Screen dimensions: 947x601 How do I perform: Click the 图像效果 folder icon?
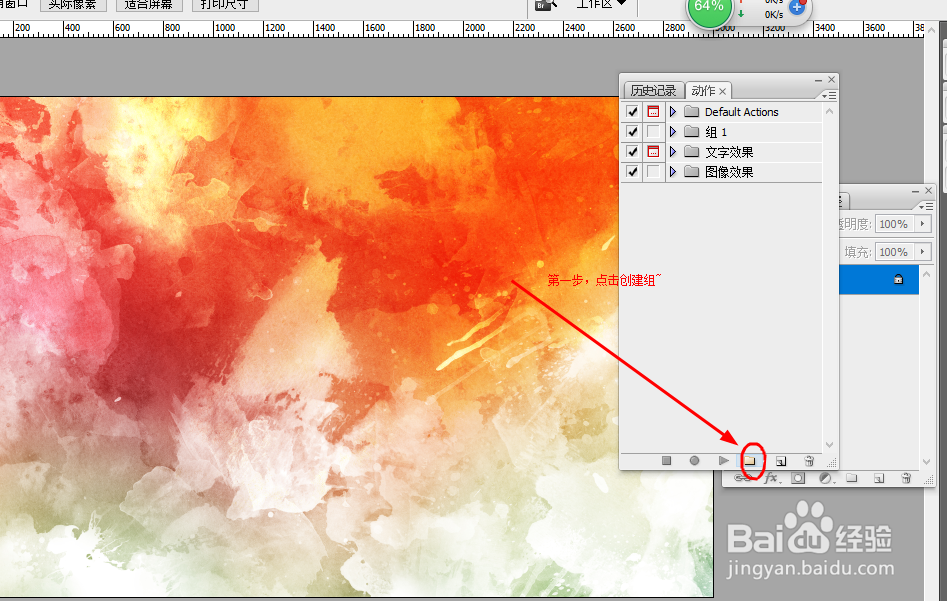point(692,172)
